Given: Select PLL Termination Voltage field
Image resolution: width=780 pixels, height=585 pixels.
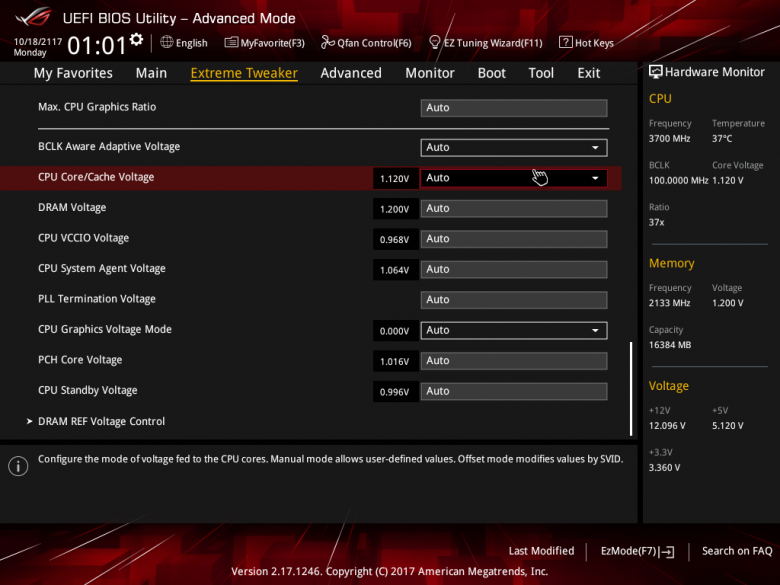Looking at the screenshot, I should coord(514,300).
